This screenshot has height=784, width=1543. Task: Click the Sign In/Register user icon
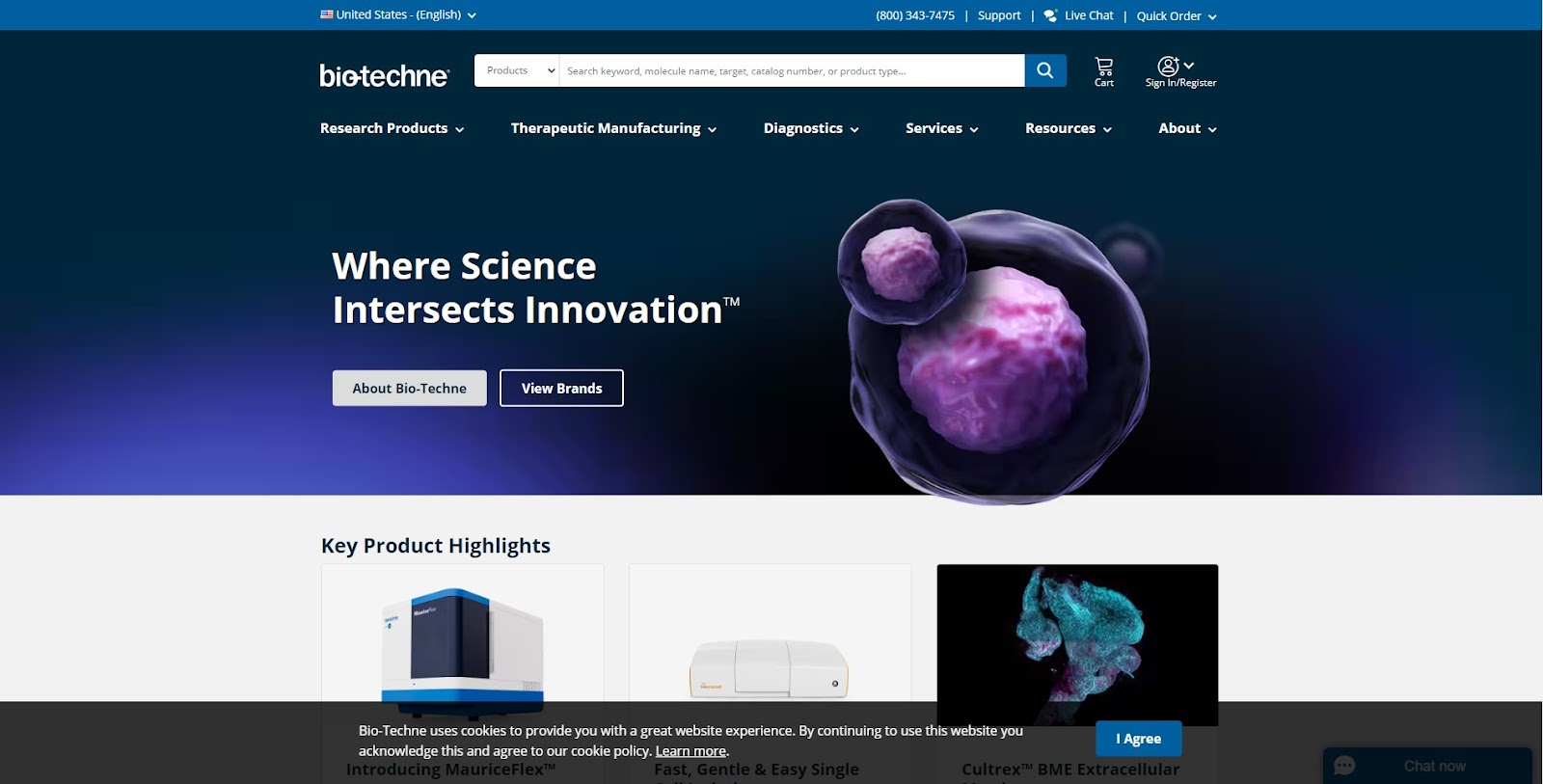point(1168,66)
